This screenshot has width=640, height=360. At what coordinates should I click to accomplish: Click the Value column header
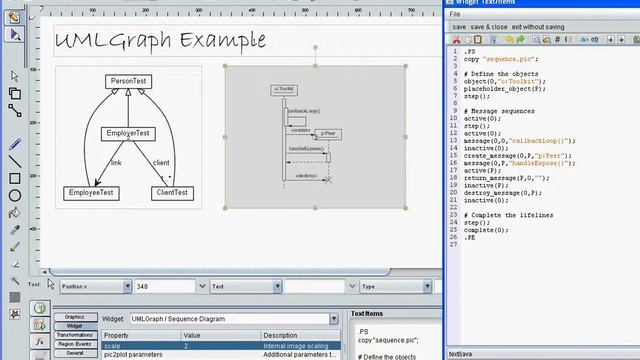click(220, 335)
